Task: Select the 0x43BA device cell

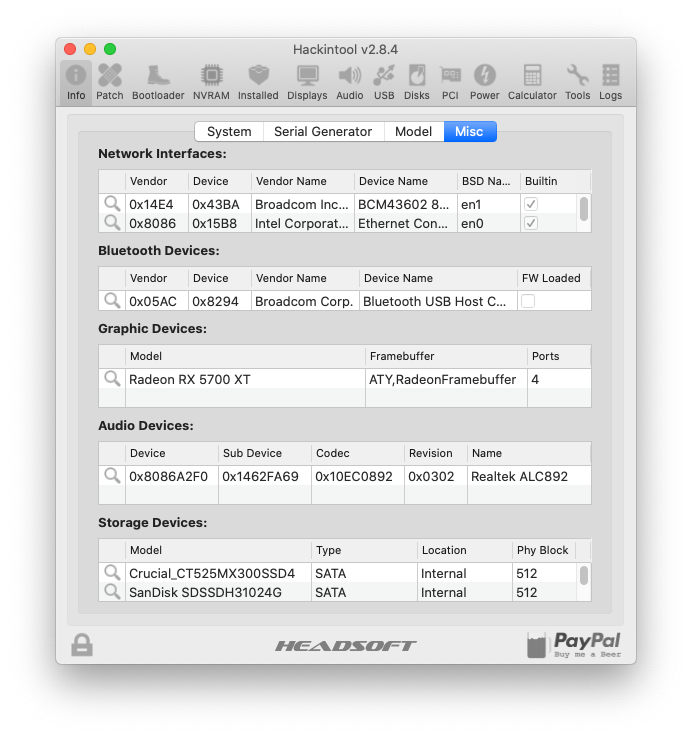Action: (x=220, y=204)
